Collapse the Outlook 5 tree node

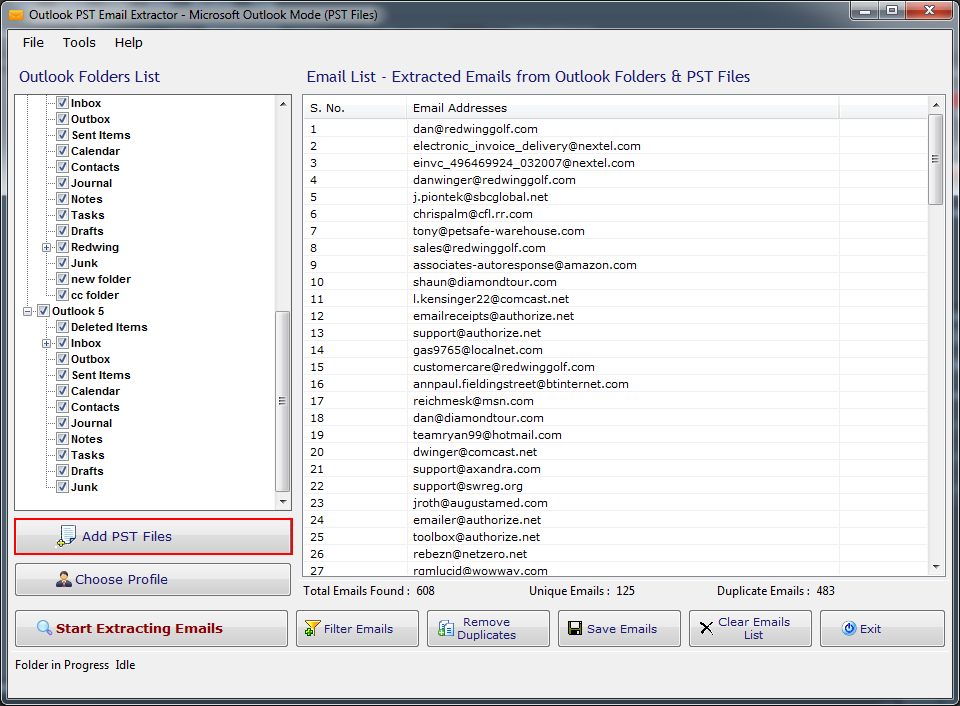point(28,312)
